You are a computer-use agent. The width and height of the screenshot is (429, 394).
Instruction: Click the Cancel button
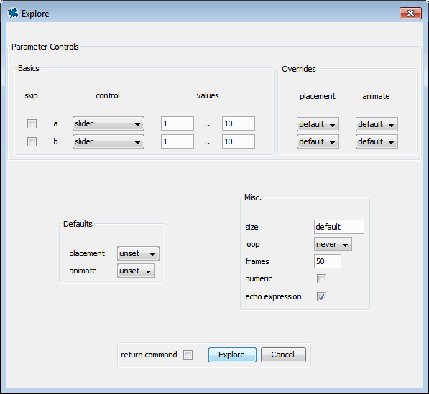[x=283, y=355]
